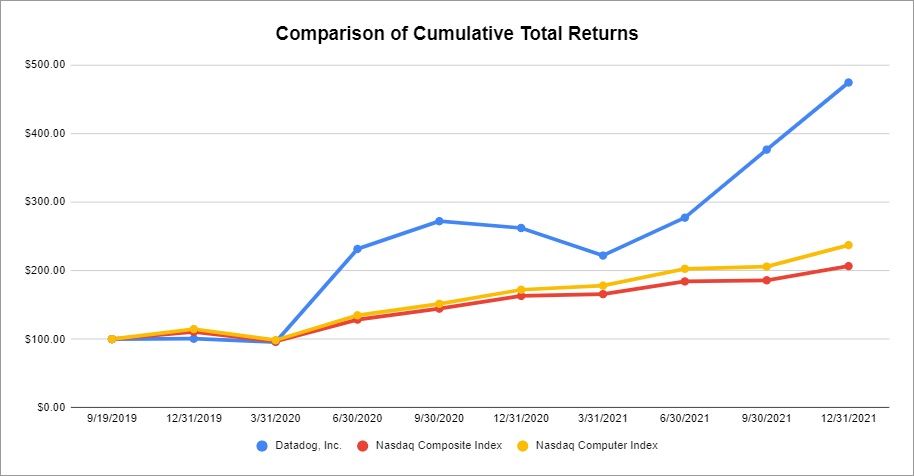
Task: Click Datadog's data point at 9/30/2020
Action: [x=439, y=221]
